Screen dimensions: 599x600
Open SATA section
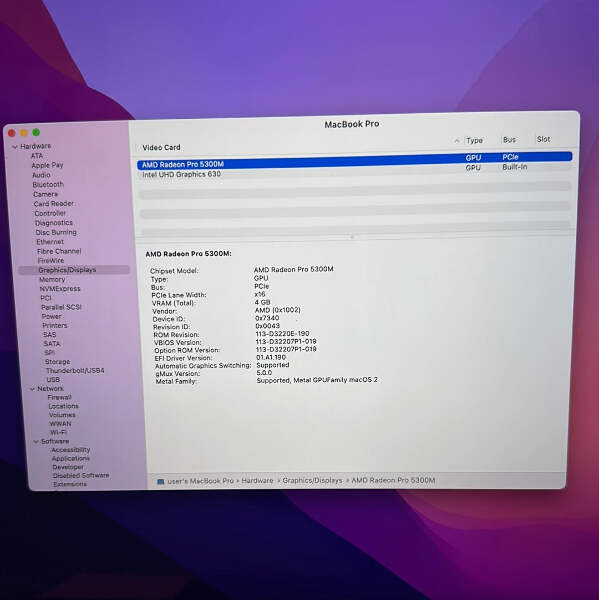[x=52, y=344]
